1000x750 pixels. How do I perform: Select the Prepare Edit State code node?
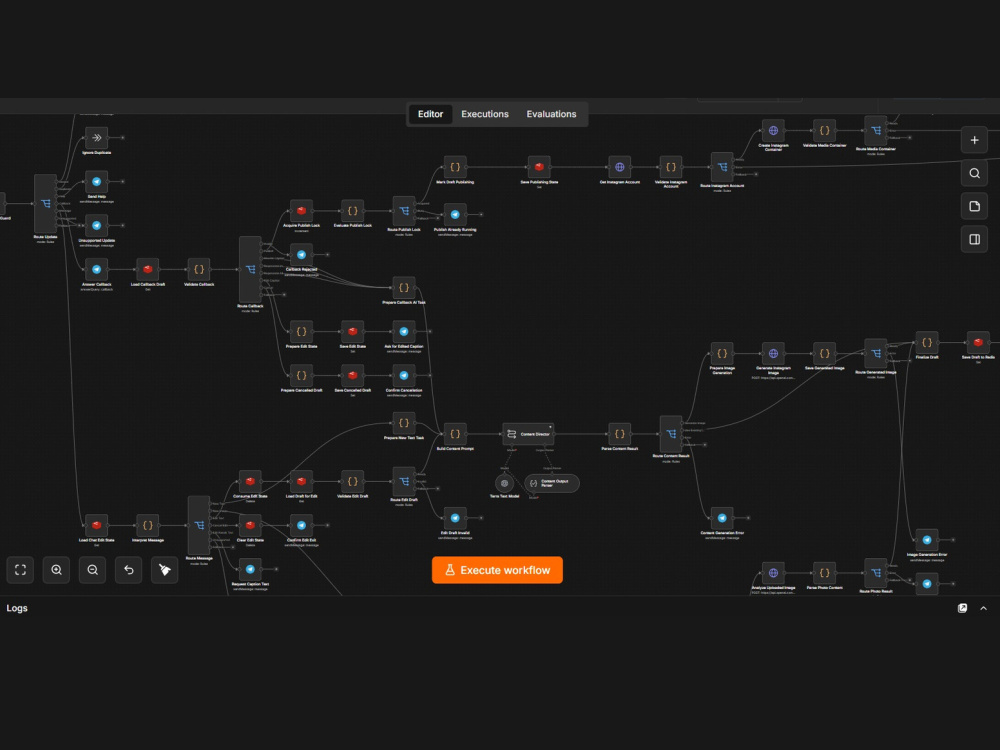pyautogui.click(x=301, y=332)
